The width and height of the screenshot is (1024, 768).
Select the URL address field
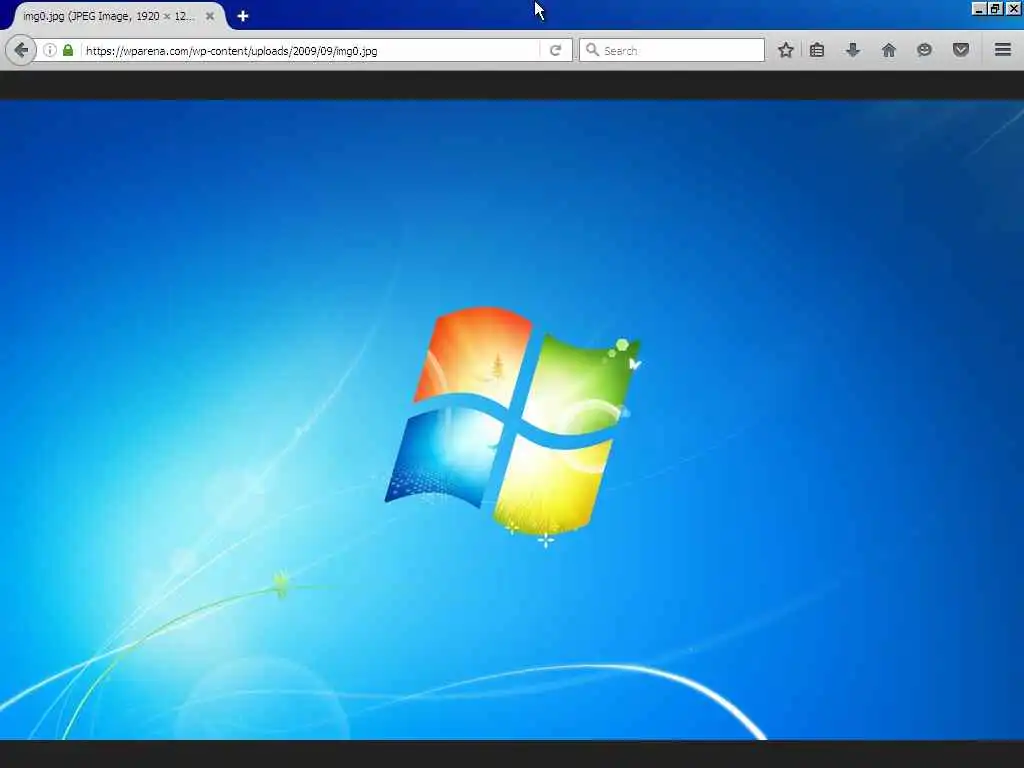[x=311, y=50]
